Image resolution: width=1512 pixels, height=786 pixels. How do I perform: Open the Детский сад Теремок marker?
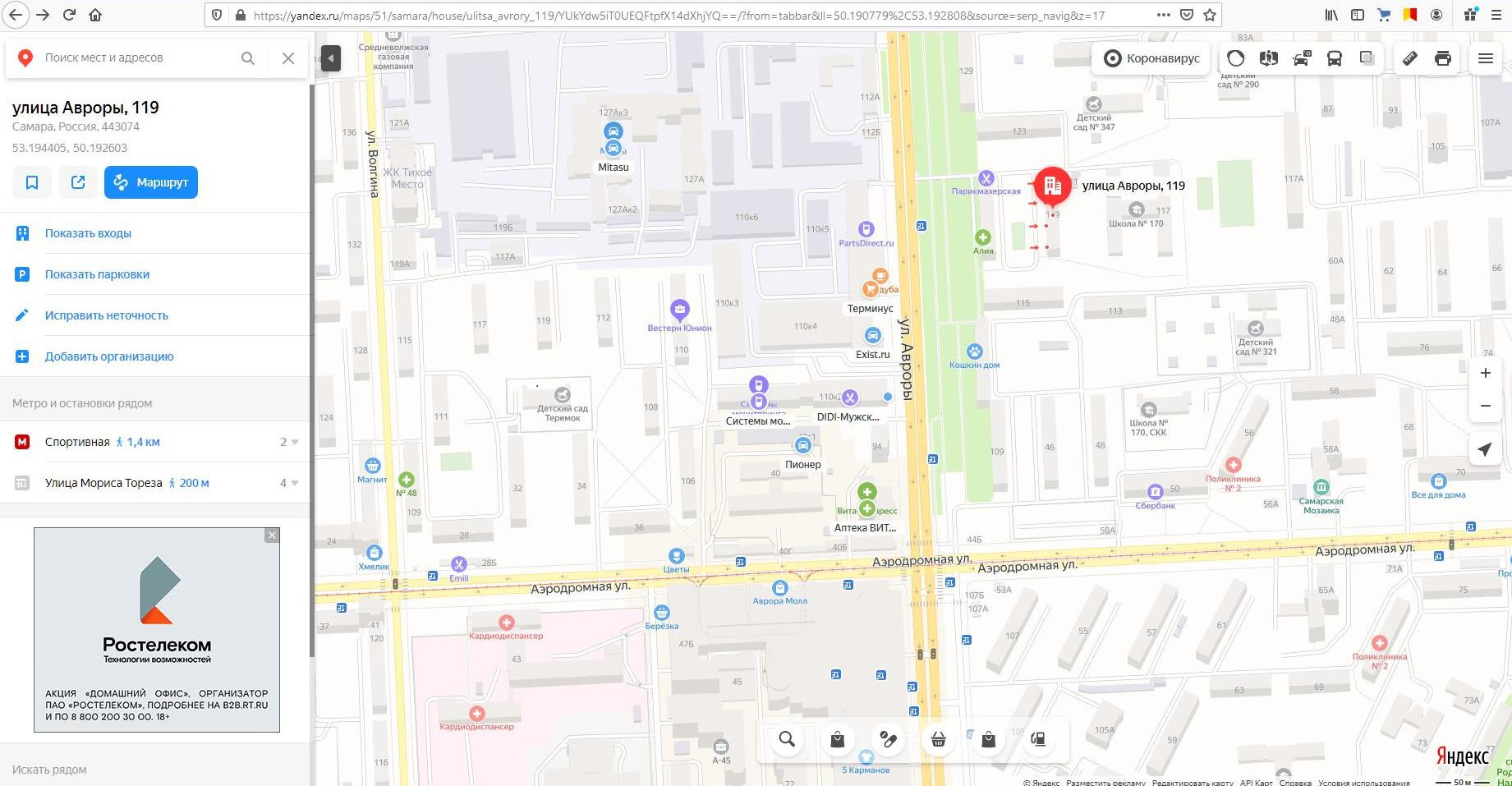point(563,395)
